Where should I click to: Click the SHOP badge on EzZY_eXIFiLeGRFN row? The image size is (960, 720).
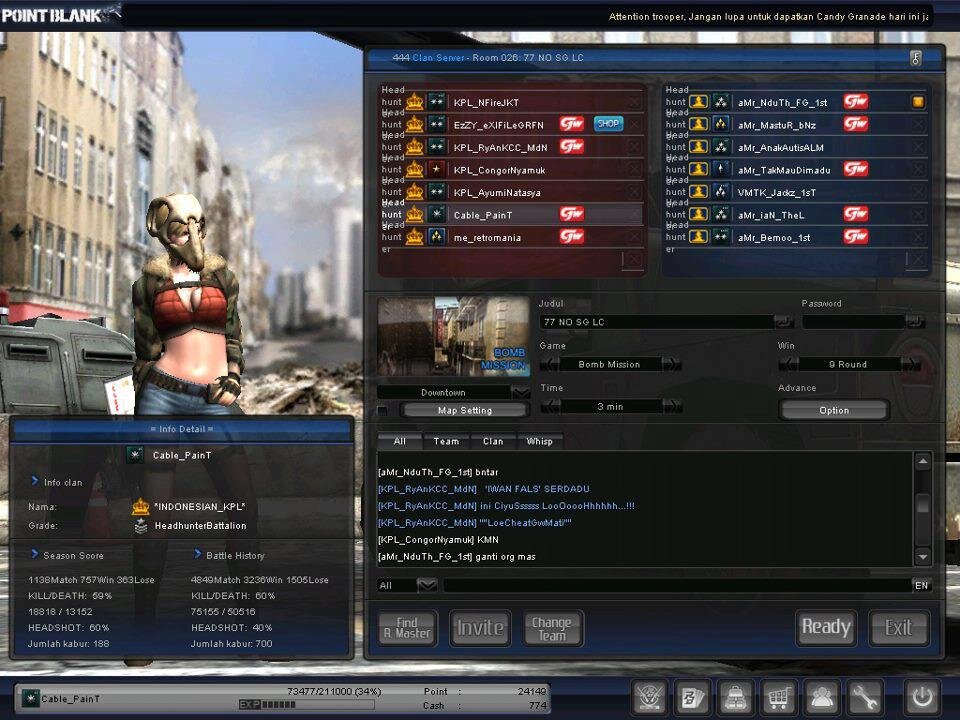[x=608, y=124]
